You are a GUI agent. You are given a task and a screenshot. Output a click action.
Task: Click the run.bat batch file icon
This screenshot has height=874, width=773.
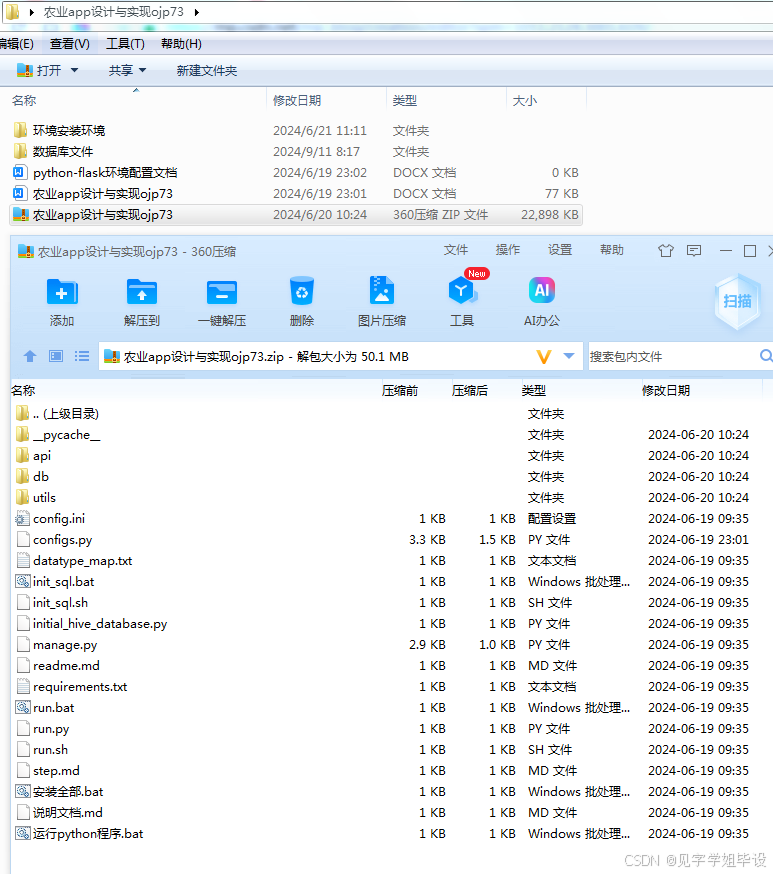[22, 708]
